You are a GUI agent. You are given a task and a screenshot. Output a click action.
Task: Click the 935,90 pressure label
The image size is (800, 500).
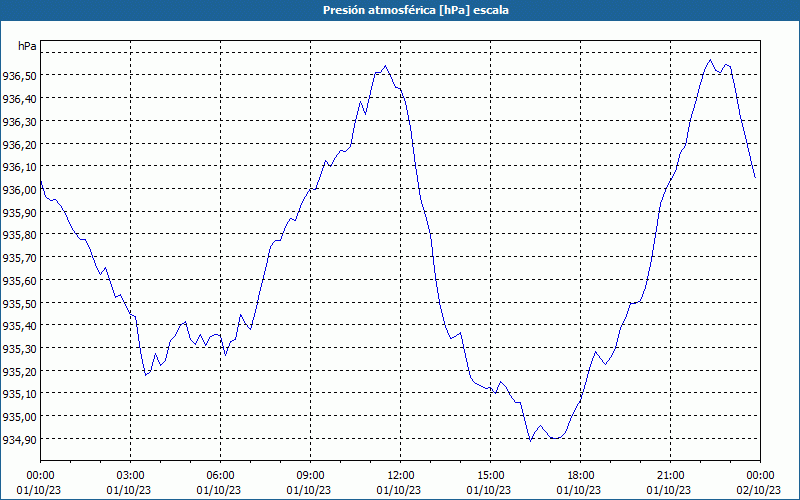pos(19,212)
